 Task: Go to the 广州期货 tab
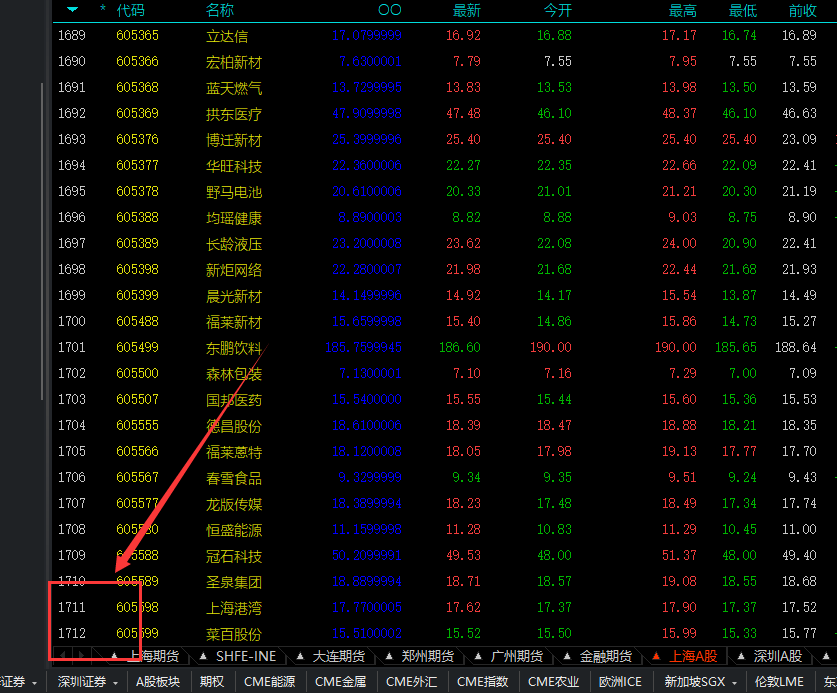(517, 656)
